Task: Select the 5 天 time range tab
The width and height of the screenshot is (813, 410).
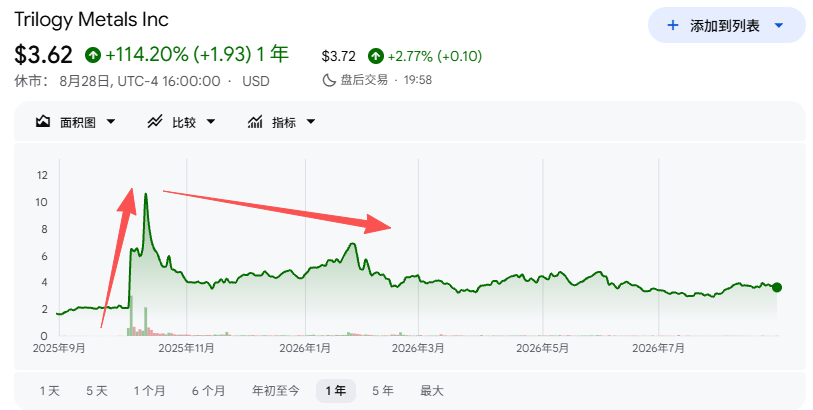Action: (x=96, y=391)
